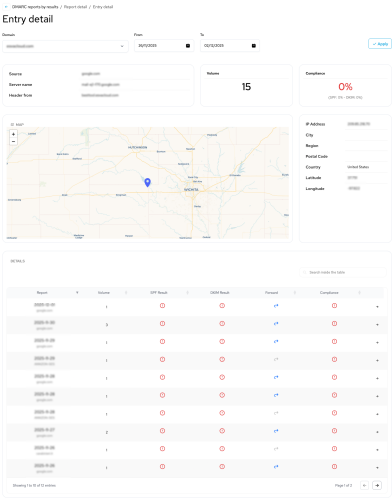The width and height of the screenshot is (392, 500).
Task: Click the back arrow in breadcrumb
Action: [6, 7]
